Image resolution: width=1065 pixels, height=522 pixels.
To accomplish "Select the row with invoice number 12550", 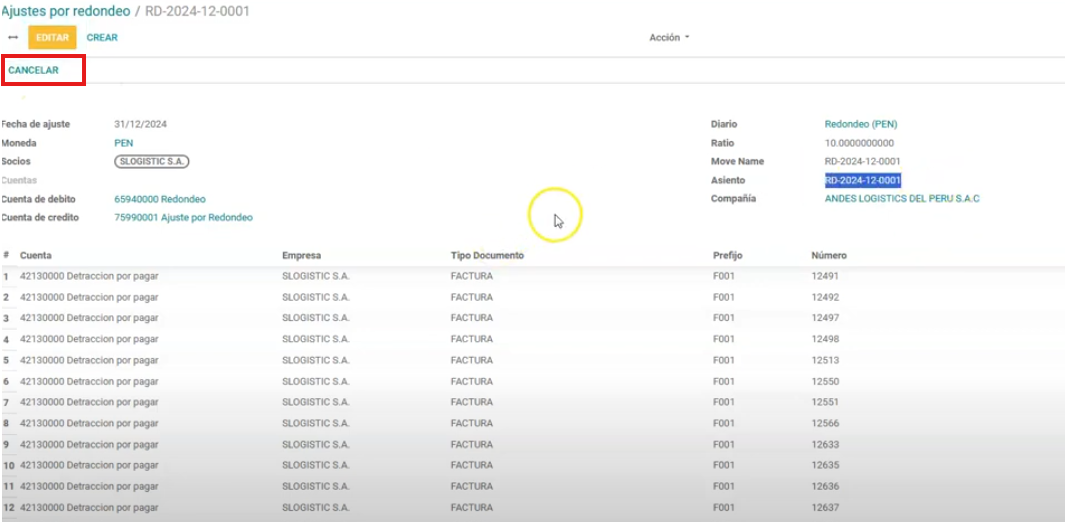I will [x=824, y=381].
